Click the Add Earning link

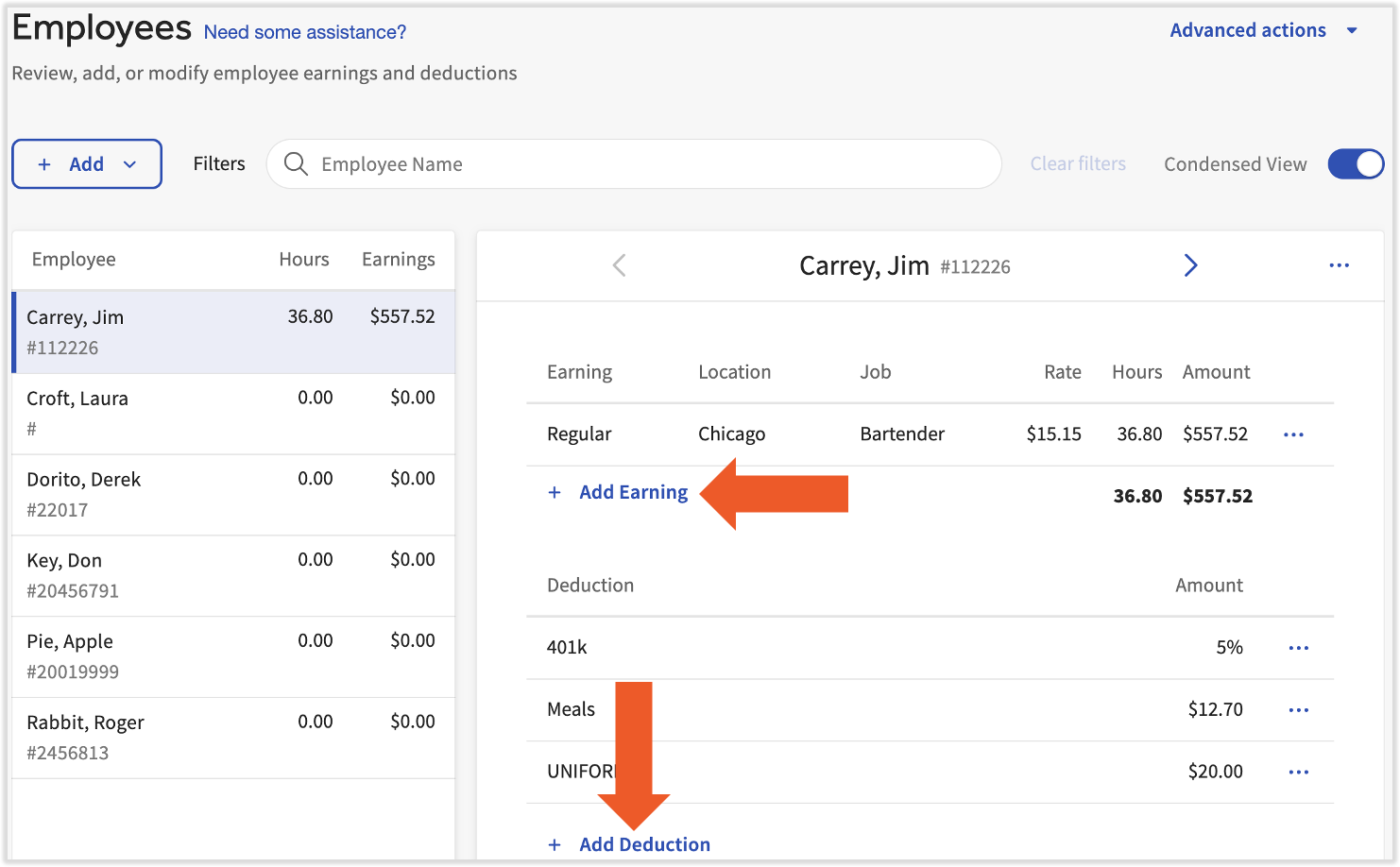point(633,493)
